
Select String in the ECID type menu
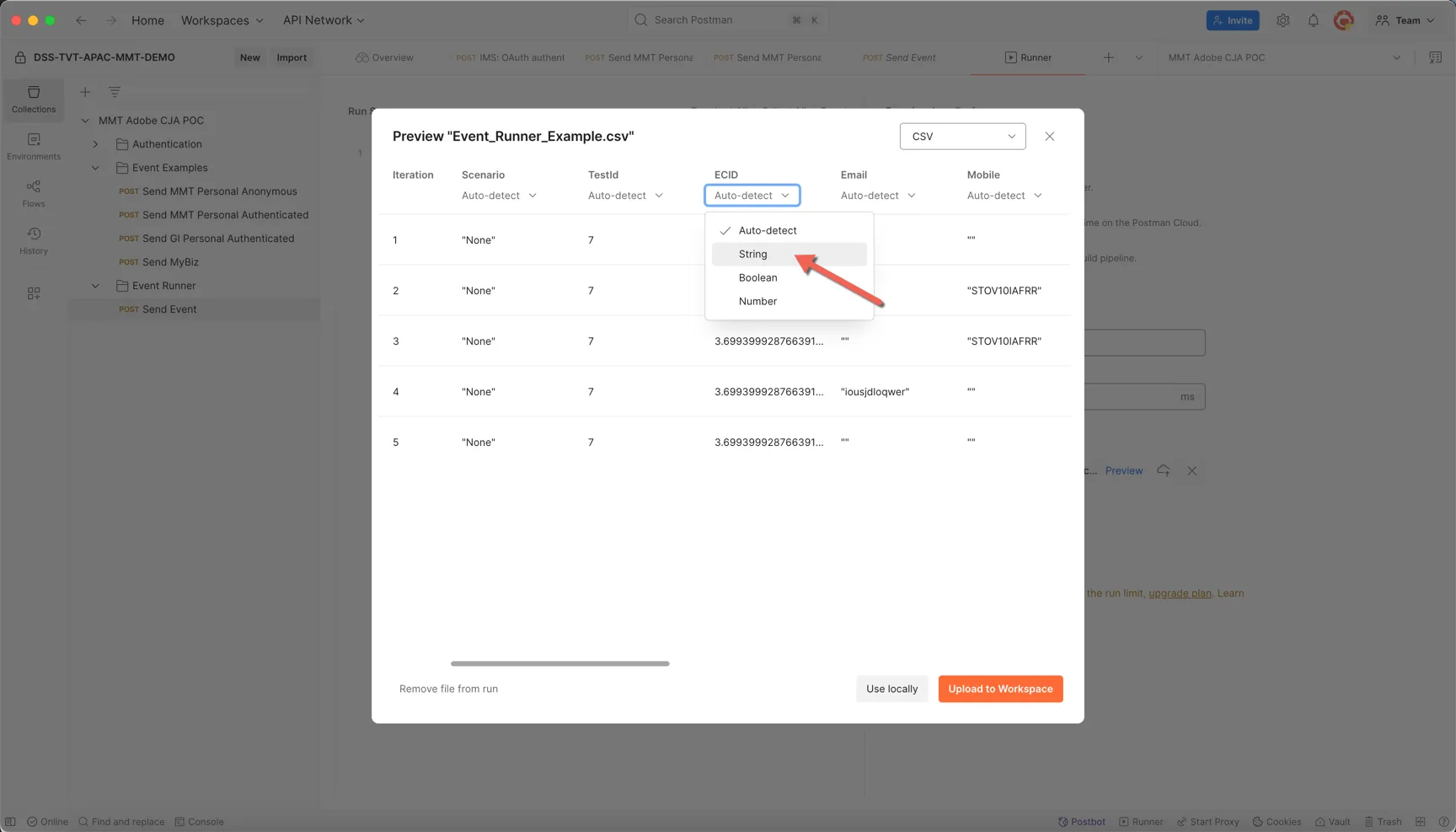coord(789,254)
